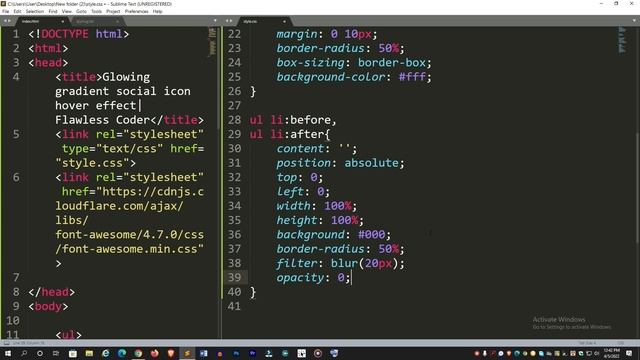Click the taskbar clock and date
This screenshot has height=360, width=640.
click(611, 353)
